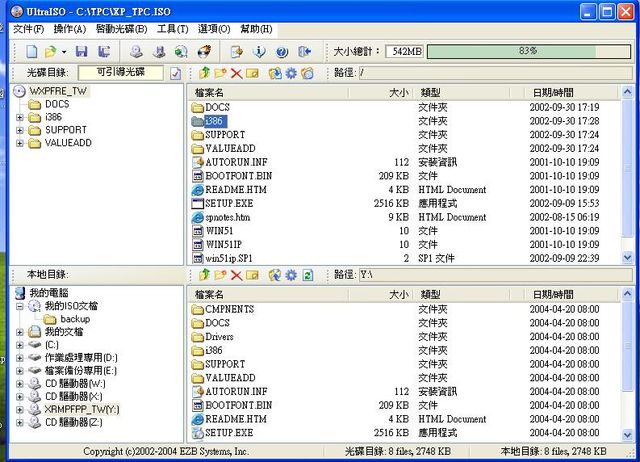Sort local pane by 類型 column
This screenshot has width=640, height=462.
(462, 295)
